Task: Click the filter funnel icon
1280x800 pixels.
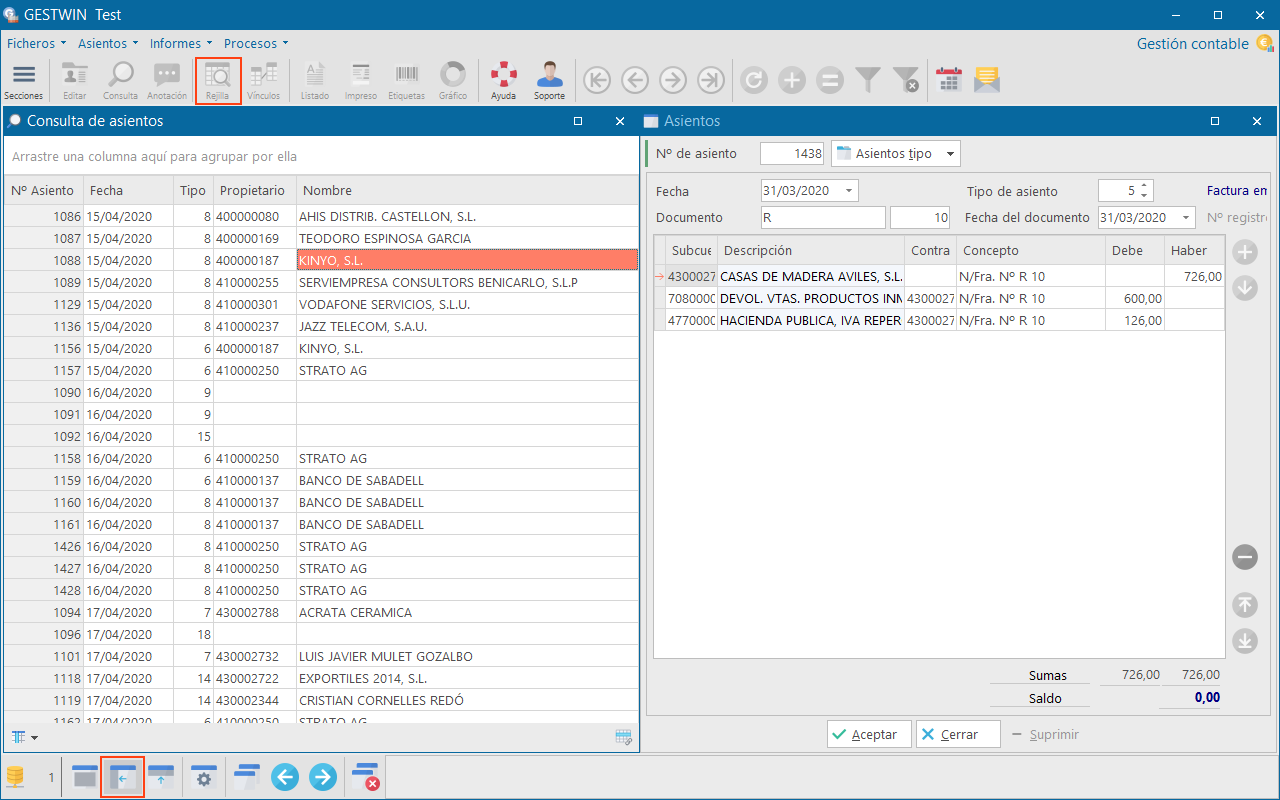Action: pos(868,80)
